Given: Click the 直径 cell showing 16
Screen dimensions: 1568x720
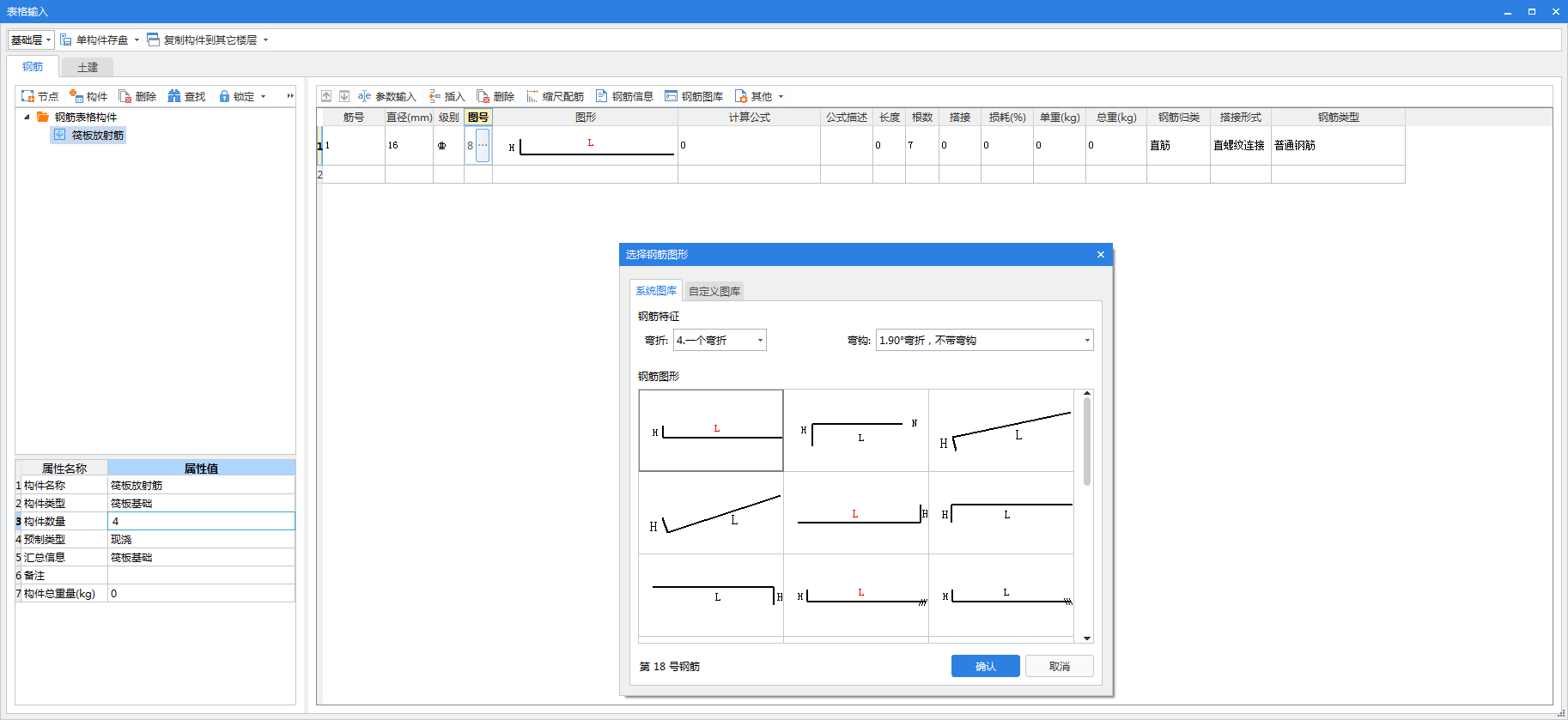Looking at the screenshot, I should 409,145.
